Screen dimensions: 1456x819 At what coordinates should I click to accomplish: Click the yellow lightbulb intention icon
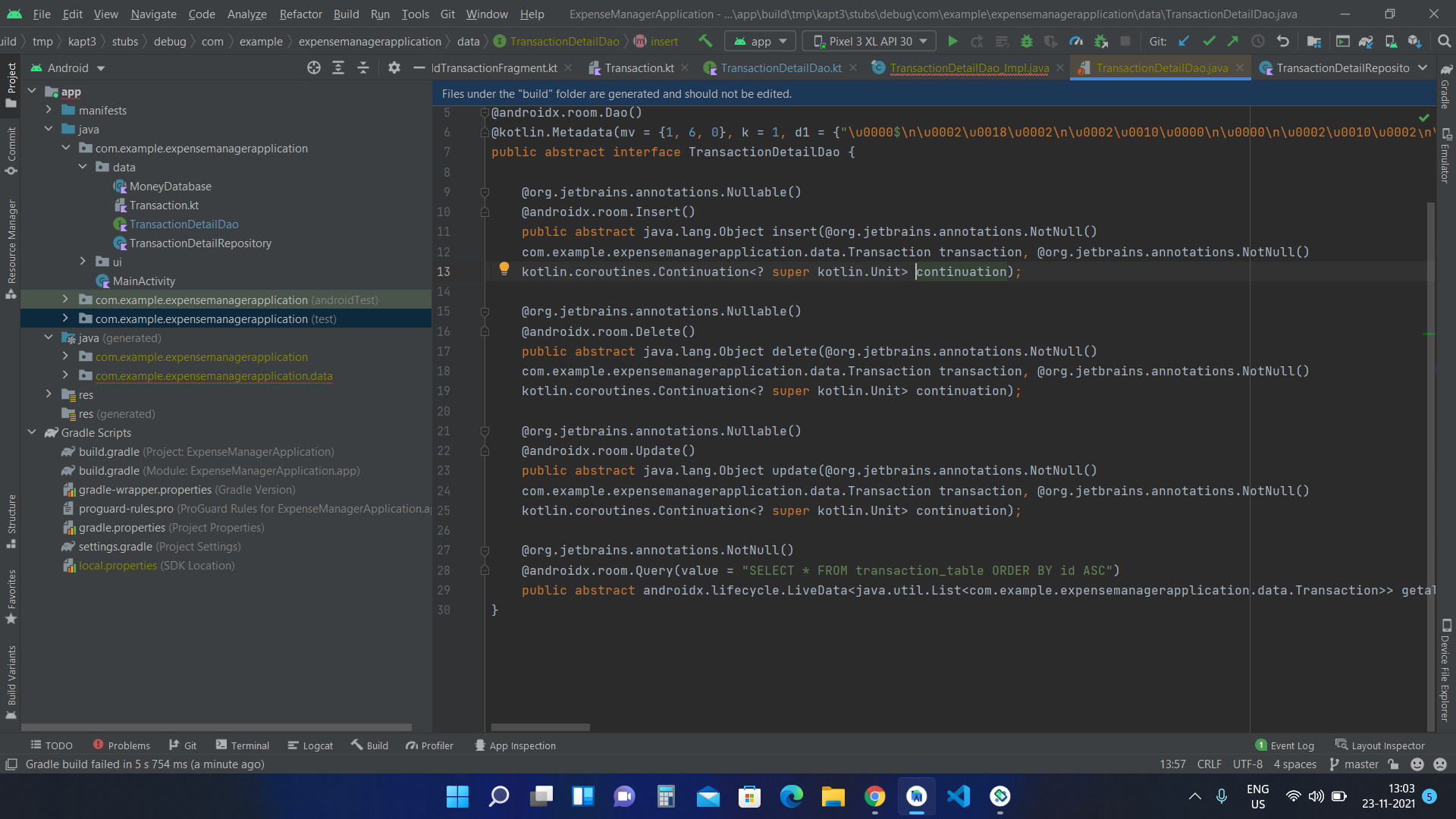504,268
